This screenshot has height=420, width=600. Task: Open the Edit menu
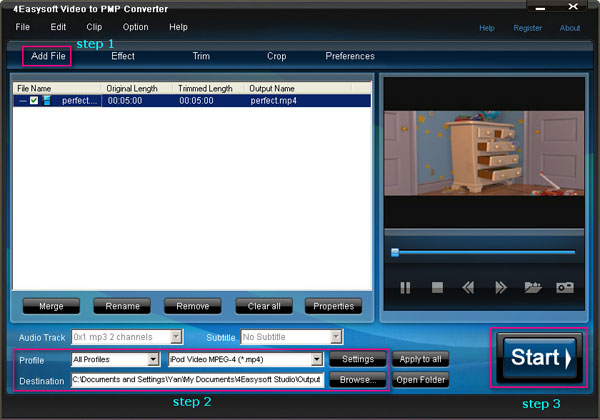(58, 27)
